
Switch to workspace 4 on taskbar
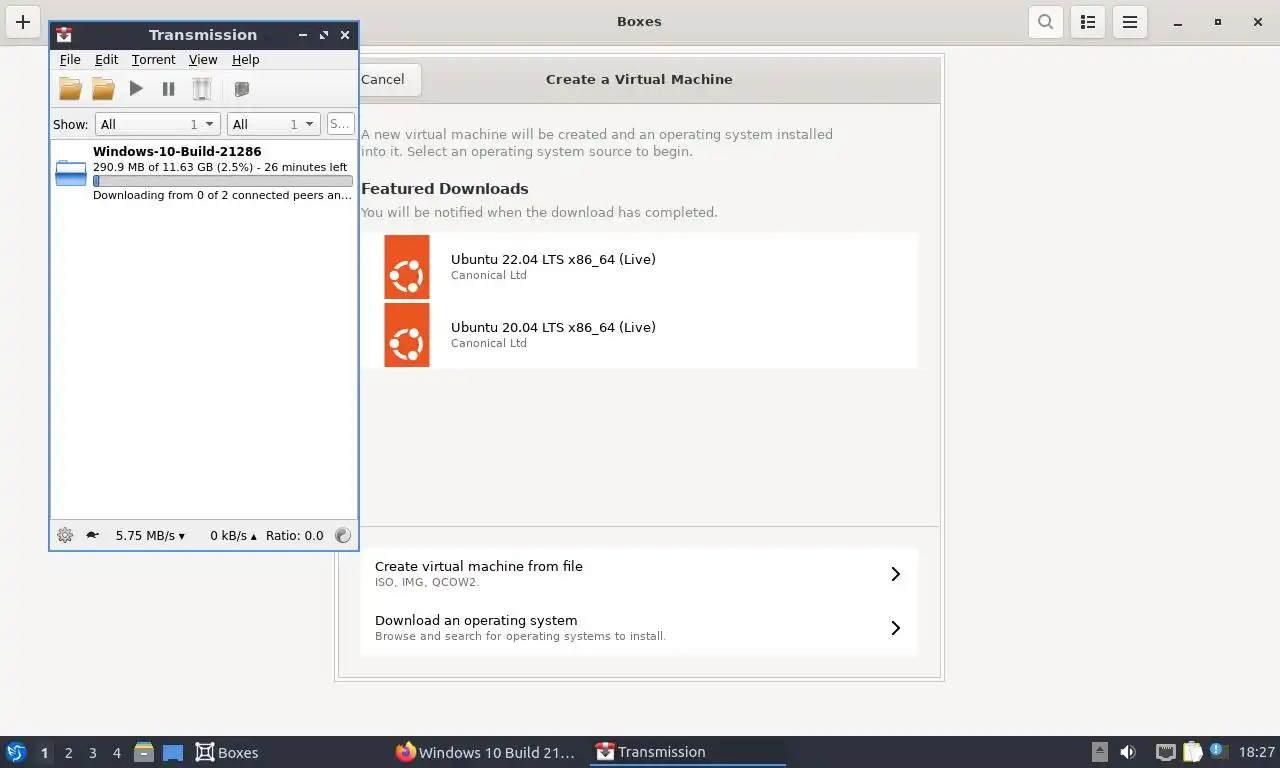(x=116, y=752)
